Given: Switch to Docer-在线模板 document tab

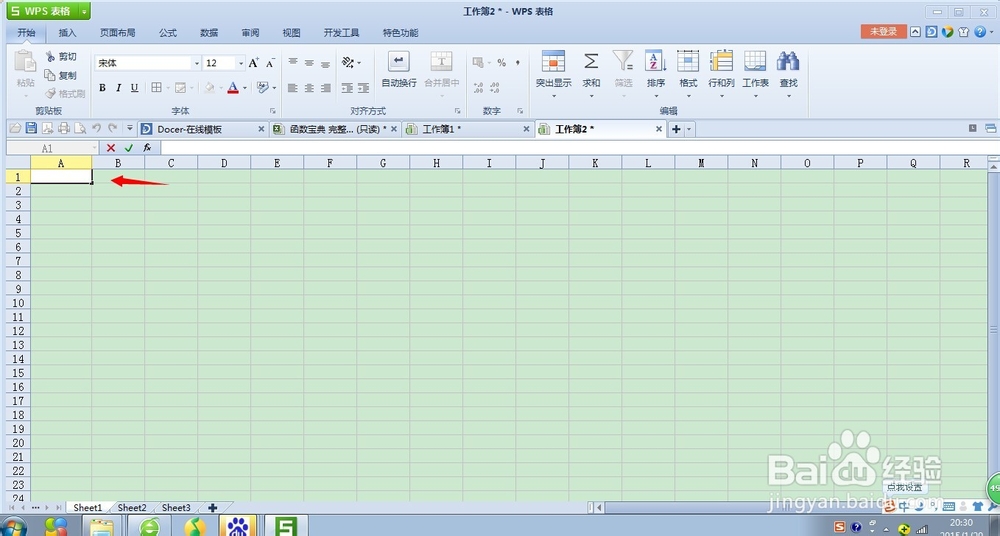Looking at the screenshot, I should tap(203, 129).
